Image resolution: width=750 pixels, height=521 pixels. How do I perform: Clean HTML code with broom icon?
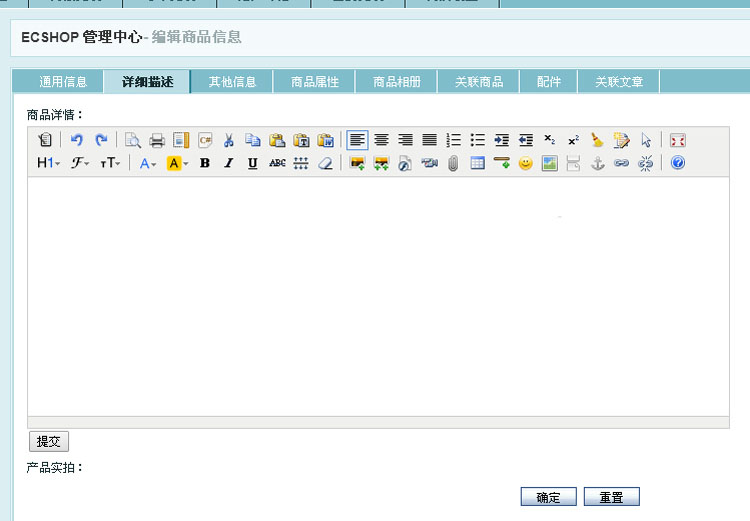[597, 140]
